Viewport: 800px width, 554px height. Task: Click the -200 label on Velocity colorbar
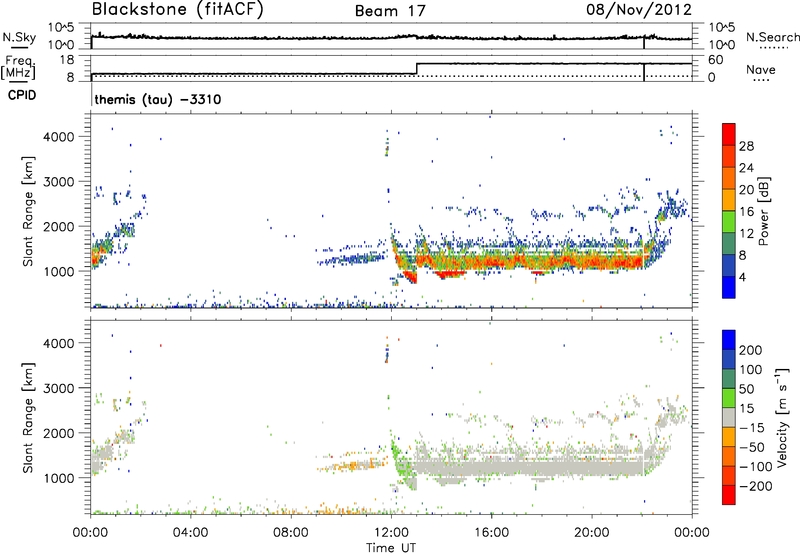click(x=756, y=486)
